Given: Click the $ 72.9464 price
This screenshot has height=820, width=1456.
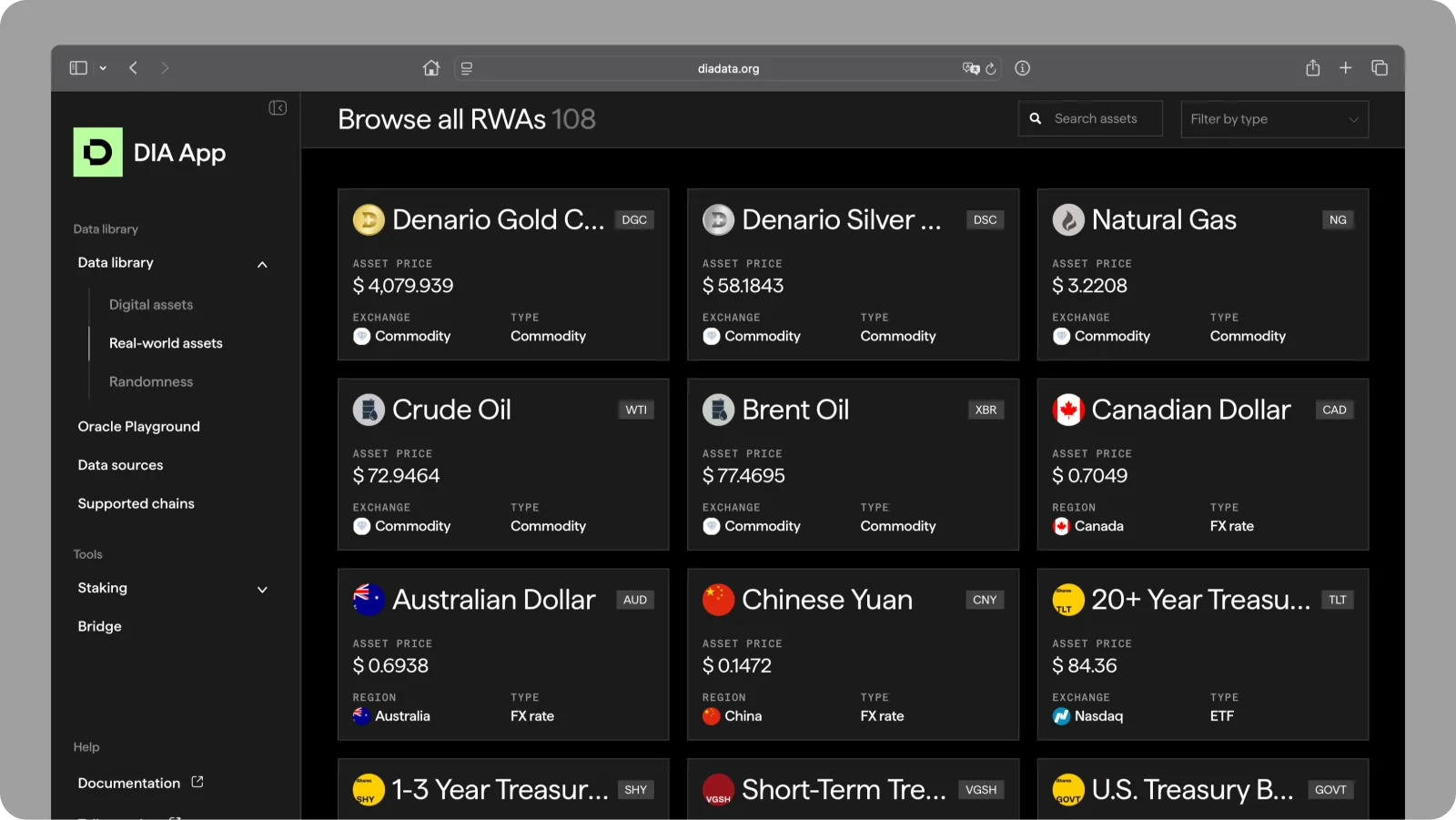Looking at the screenshot, I should (396, 476).
